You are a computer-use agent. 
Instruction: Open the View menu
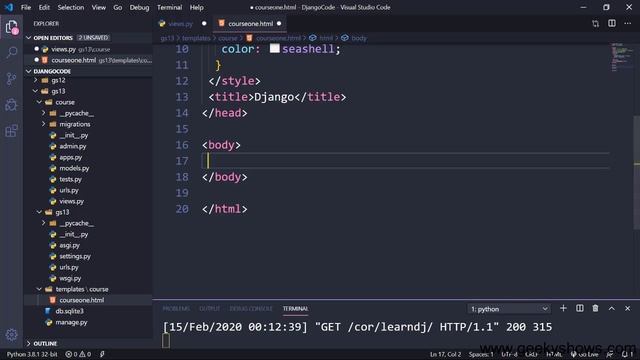(98, 7)
